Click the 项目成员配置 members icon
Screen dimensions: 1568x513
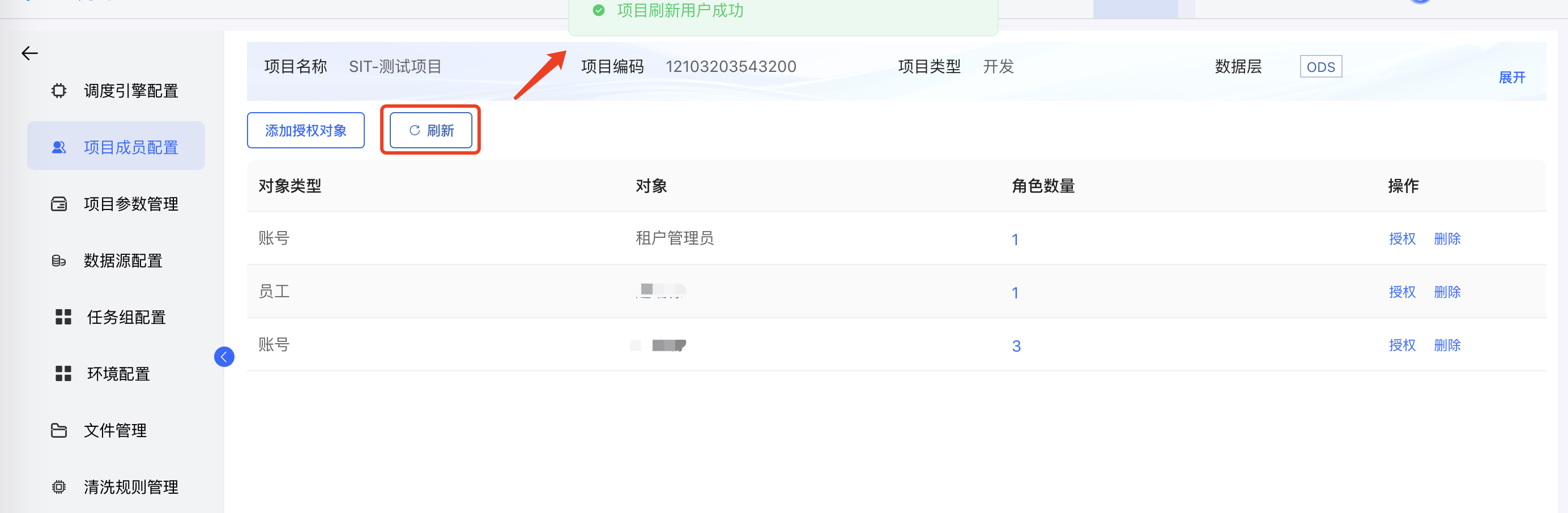click(58, 146)
